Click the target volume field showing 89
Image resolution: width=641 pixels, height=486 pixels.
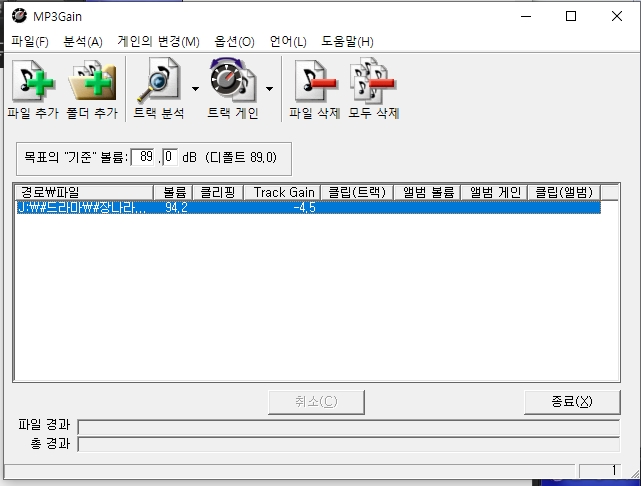click(143, 157)
